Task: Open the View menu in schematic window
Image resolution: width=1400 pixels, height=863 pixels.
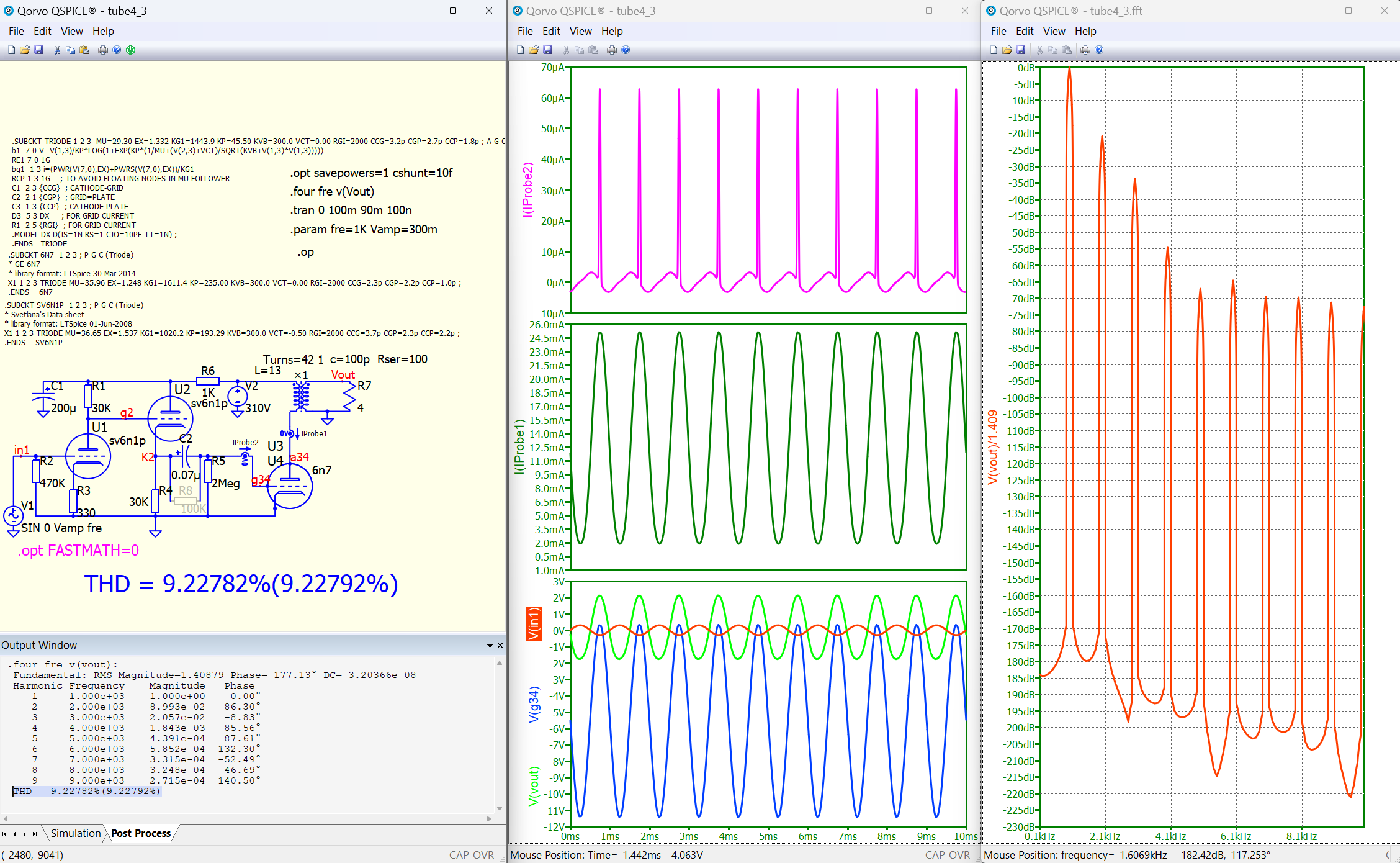Action: pyautogui.click(x=71, y=31)
